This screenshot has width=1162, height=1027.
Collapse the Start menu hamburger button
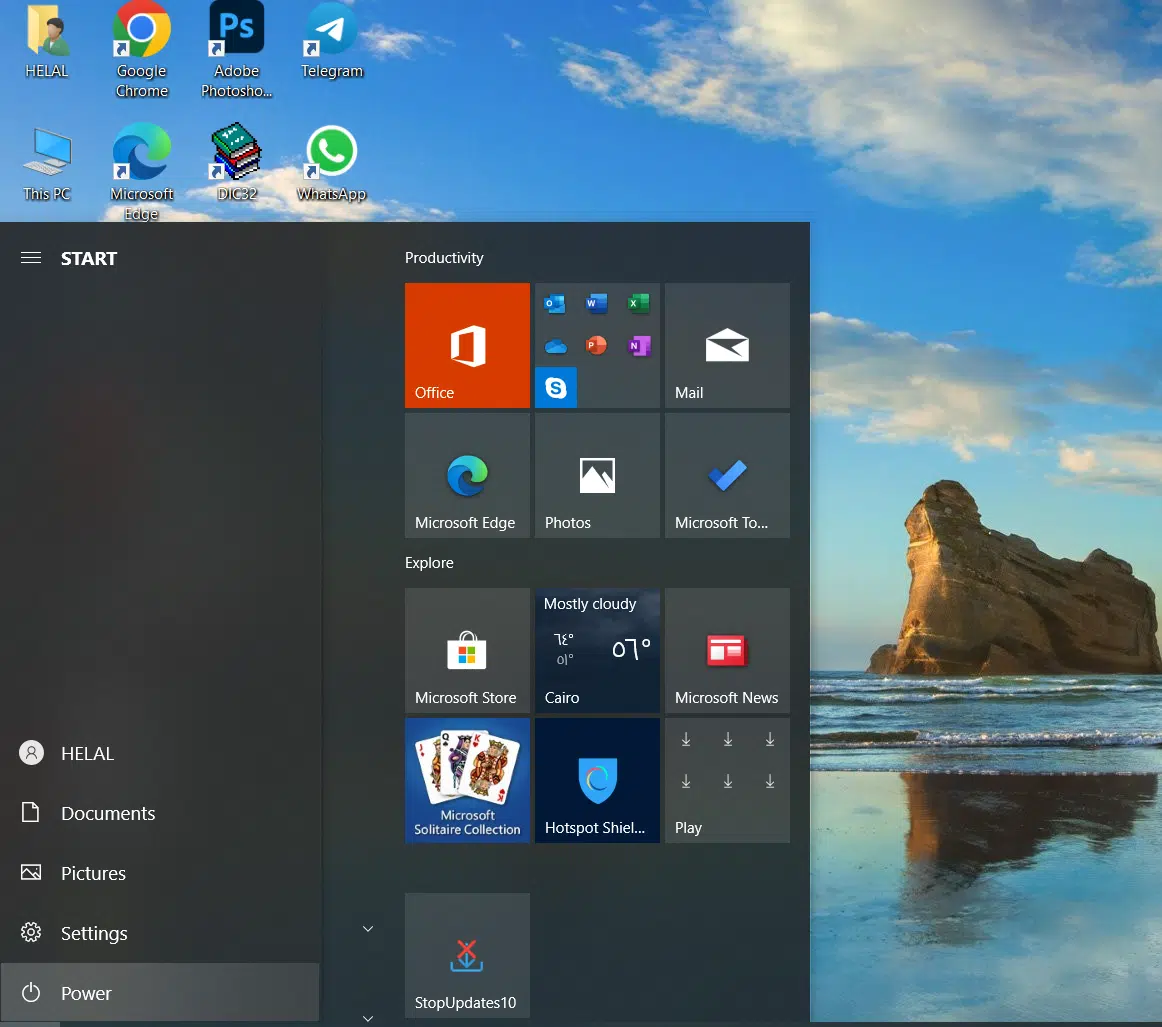(30, 258)
